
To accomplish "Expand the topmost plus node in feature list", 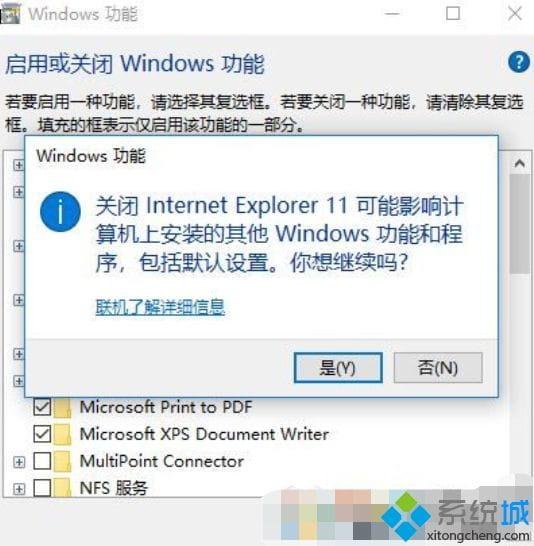I will [19, 165].
